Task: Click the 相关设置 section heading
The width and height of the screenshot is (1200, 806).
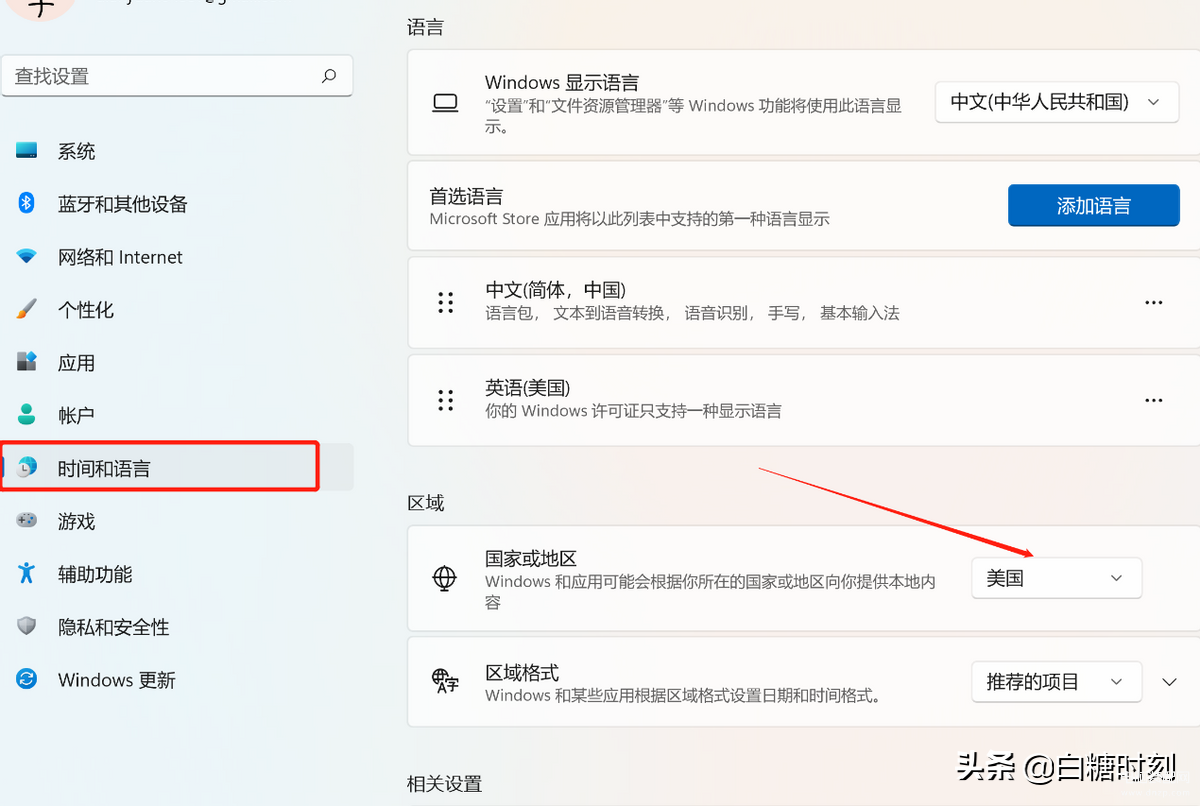Action: point(444,783)
